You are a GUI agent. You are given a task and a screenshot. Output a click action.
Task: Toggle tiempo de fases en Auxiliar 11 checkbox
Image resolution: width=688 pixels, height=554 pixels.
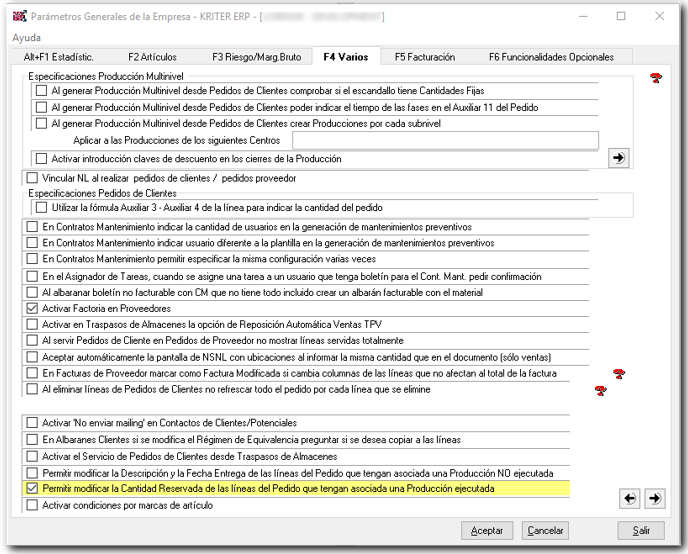(x=41, y=107)
